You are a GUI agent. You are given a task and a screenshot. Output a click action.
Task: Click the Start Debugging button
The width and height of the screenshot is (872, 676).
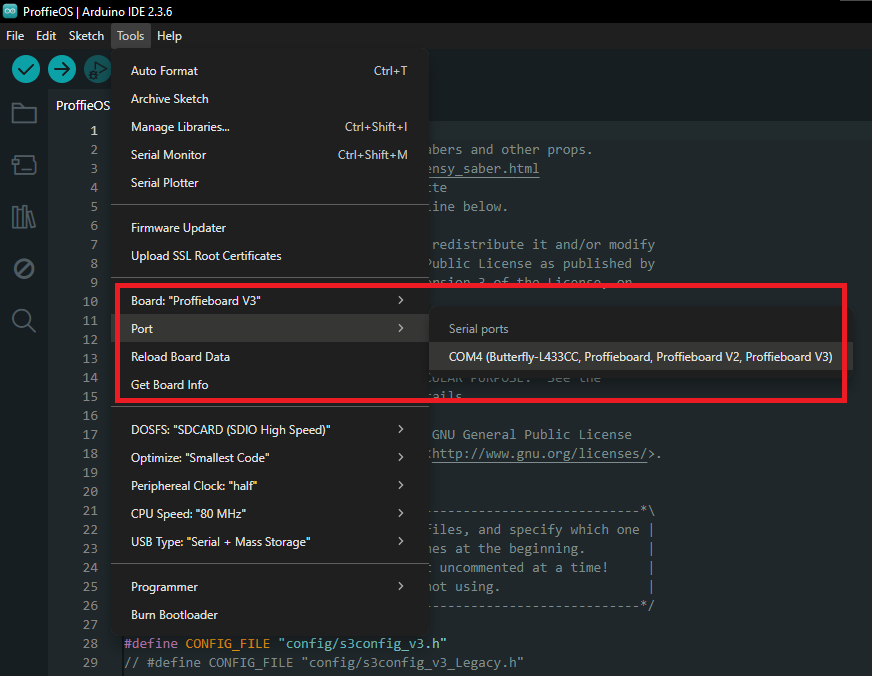pos(97,69)
